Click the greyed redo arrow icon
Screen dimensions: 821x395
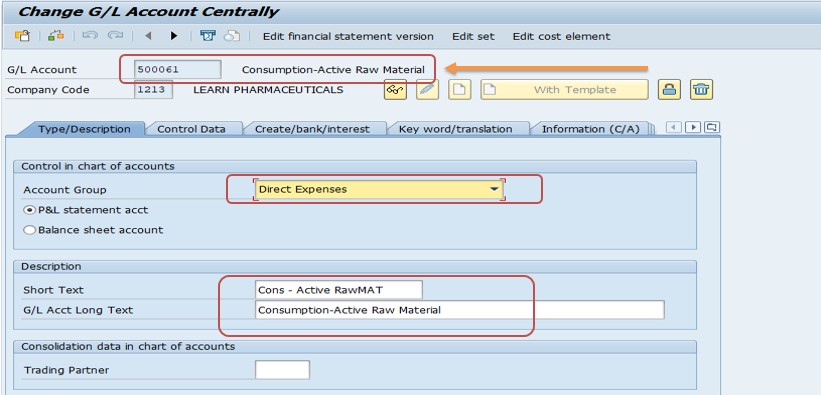115,36
